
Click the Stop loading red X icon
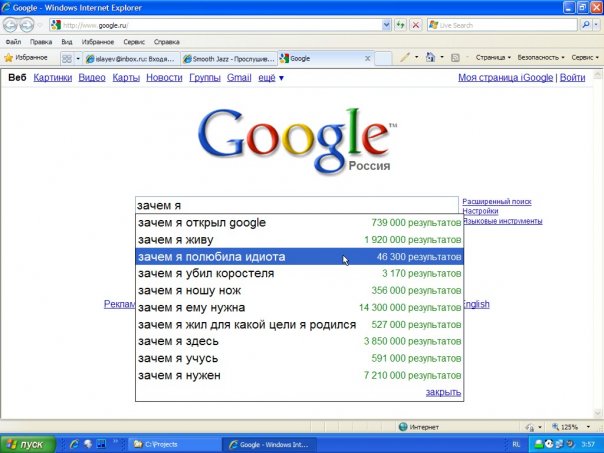pyautogui.click(x=415, y=25)
